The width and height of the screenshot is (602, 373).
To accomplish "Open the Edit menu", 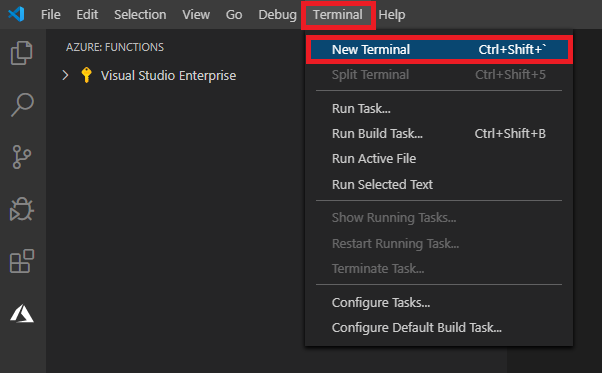I will click(x=87, y=15).
